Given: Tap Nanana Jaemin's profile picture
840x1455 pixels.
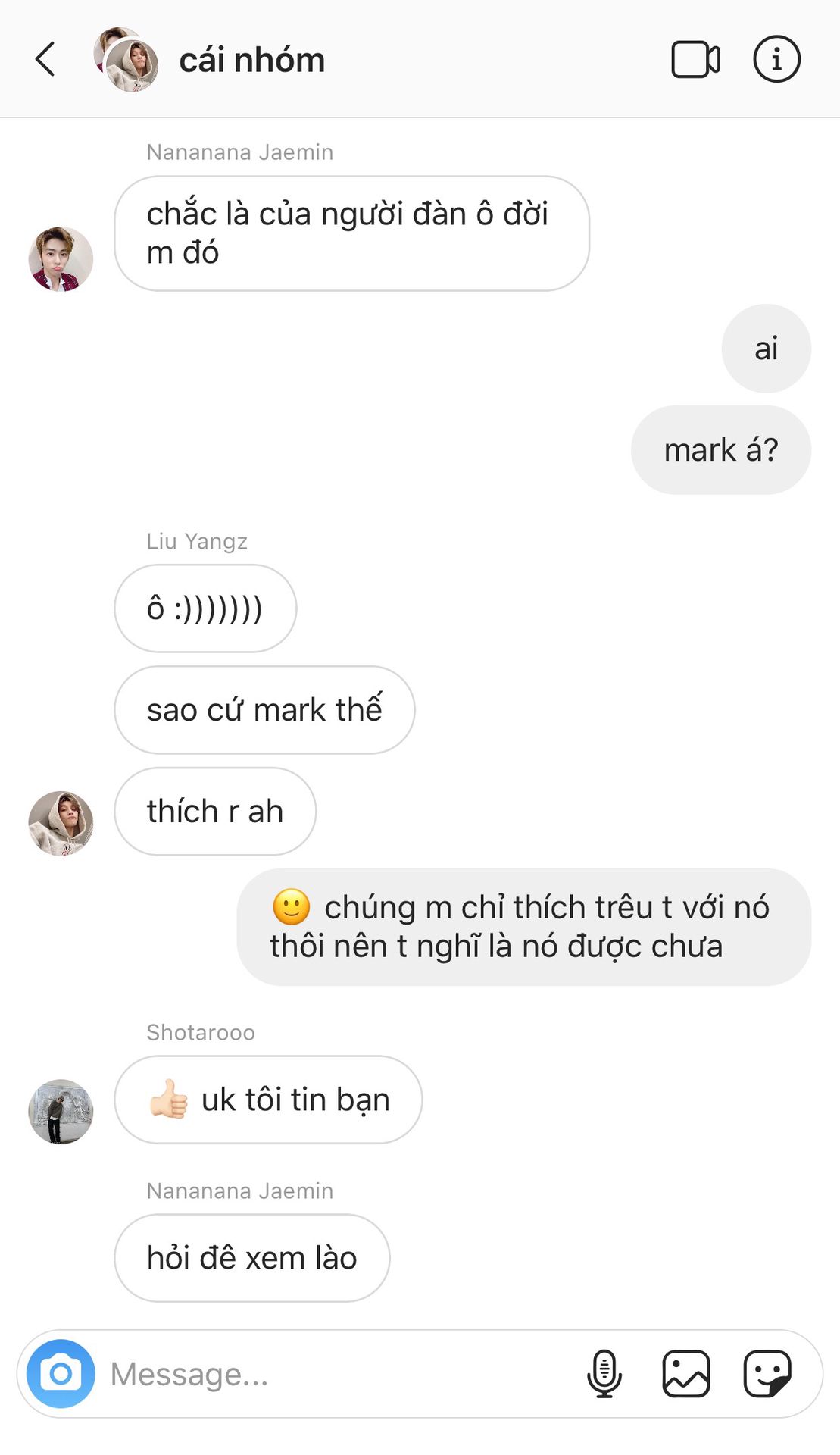Looking at the screenshot, I should pos(61,258).
